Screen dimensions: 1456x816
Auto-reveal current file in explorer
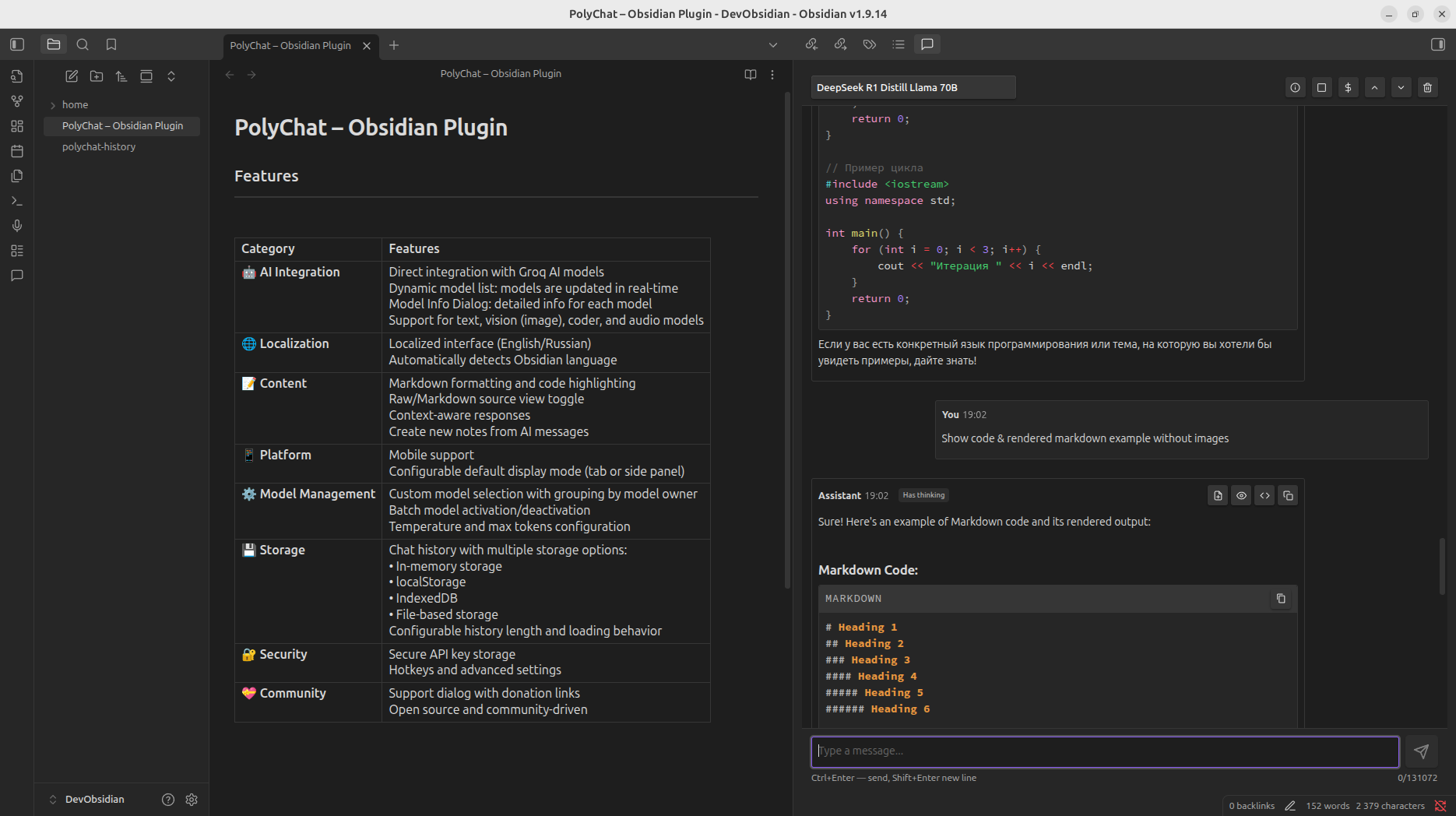pos(146,76)
